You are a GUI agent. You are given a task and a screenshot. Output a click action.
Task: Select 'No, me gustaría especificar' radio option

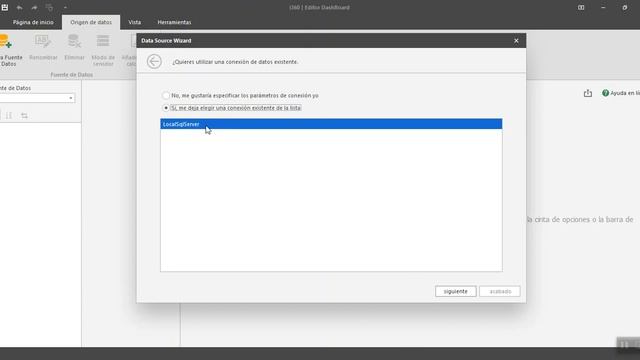click(x=166, y=96)
